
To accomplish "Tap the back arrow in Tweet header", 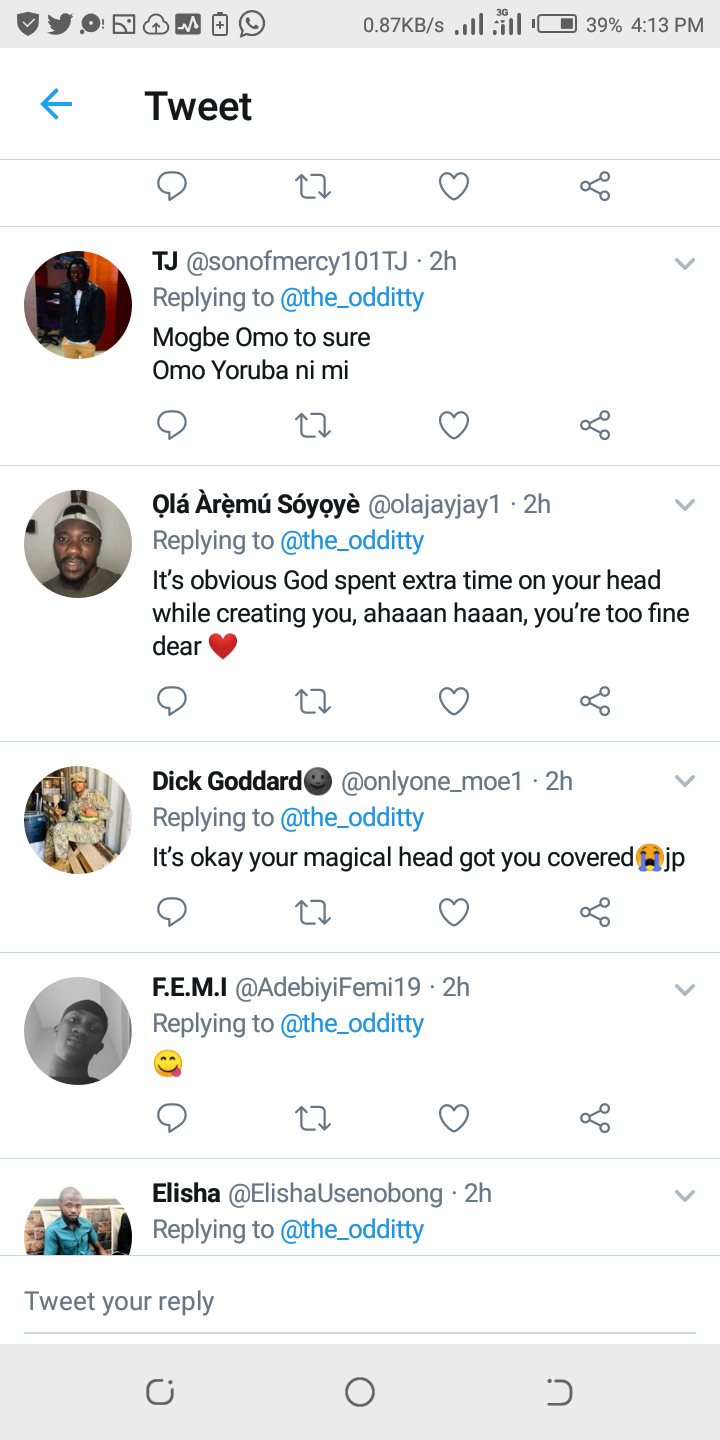I will coord(56,104).
